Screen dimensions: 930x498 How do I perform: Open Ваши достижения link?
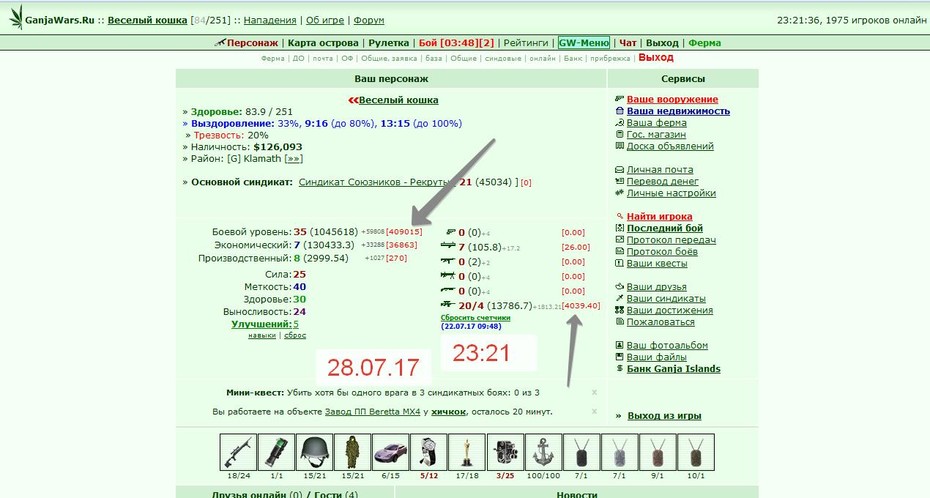pos(670,310)
